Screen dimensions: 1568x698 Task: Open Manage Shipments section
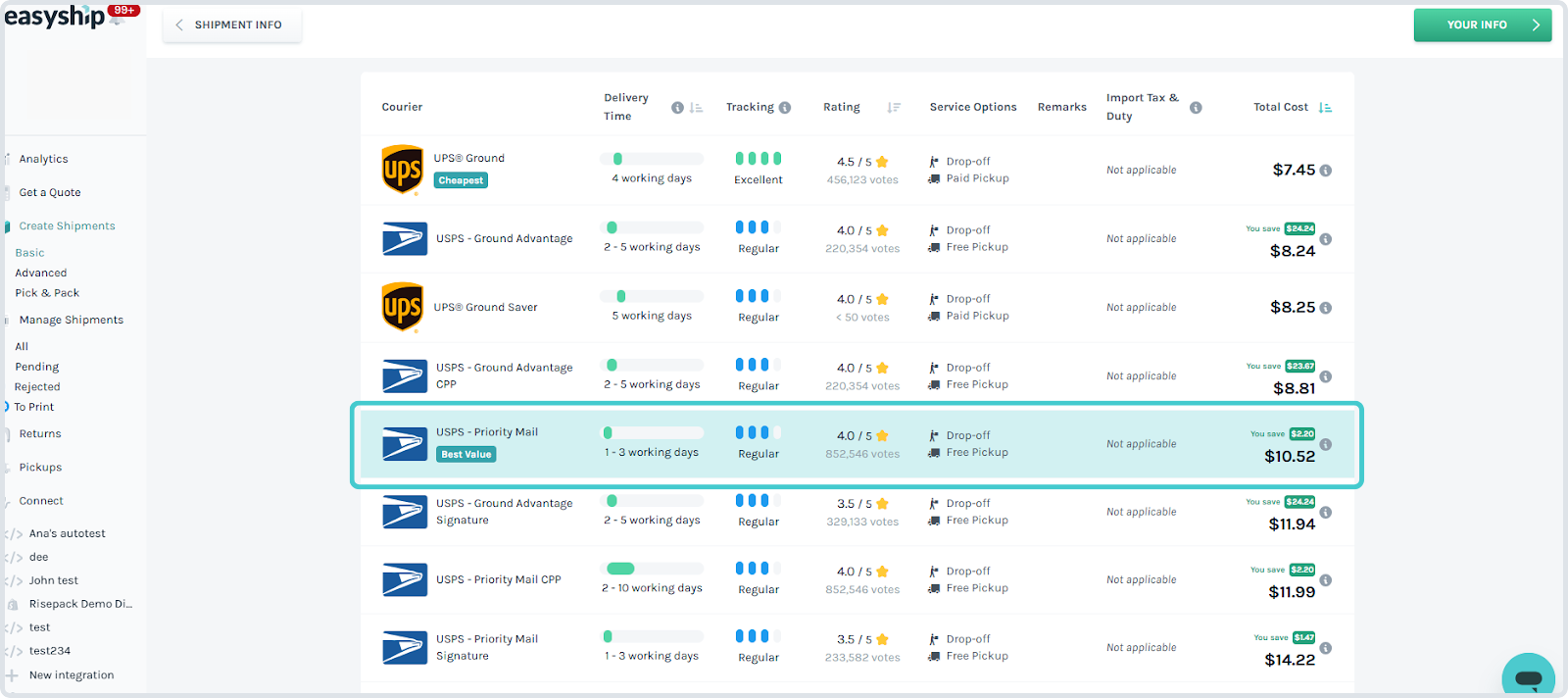72,321
